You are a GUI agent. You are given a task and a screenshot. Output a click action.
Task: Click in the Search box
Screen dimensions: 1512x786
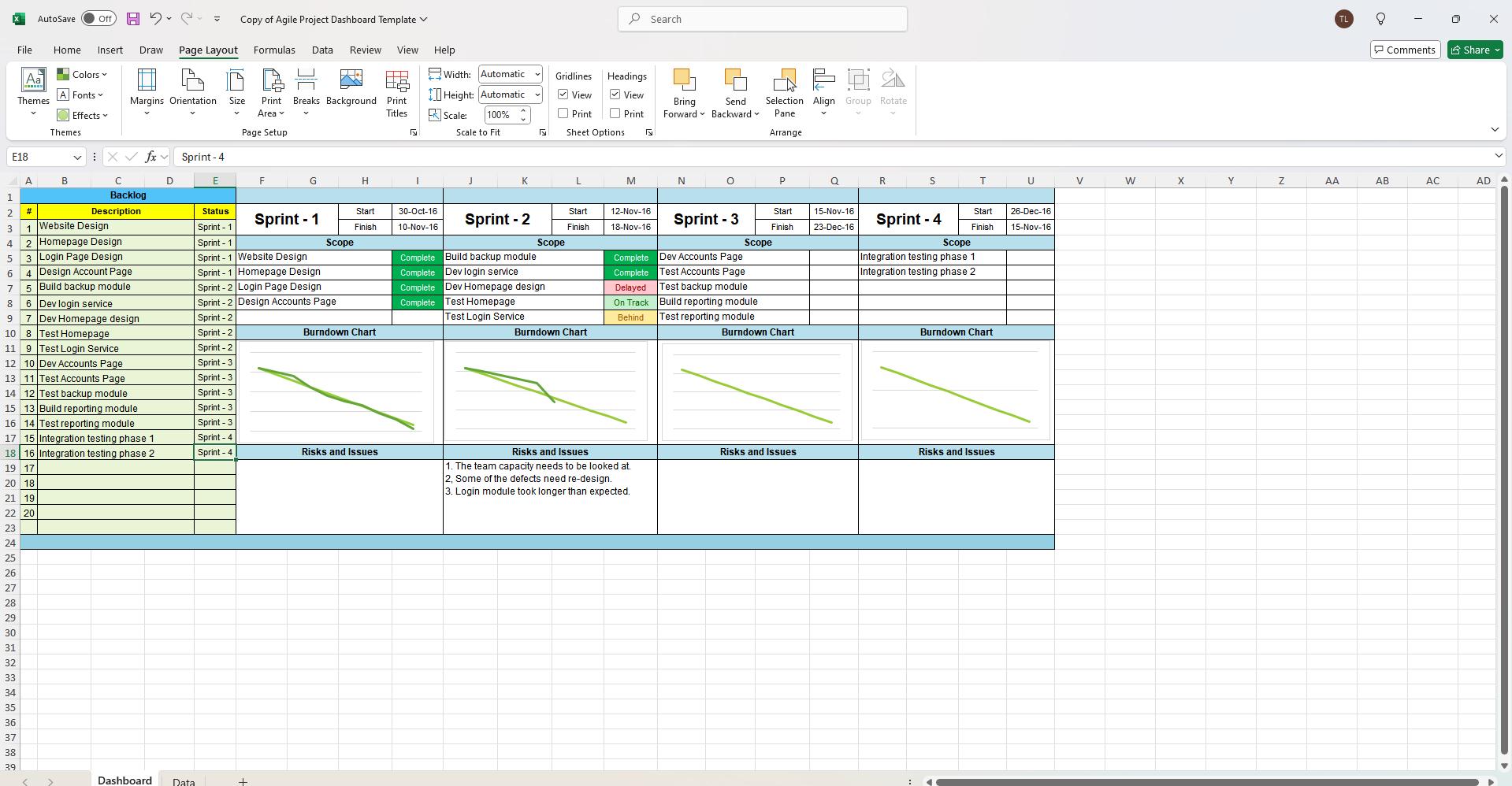pos(761,18)
